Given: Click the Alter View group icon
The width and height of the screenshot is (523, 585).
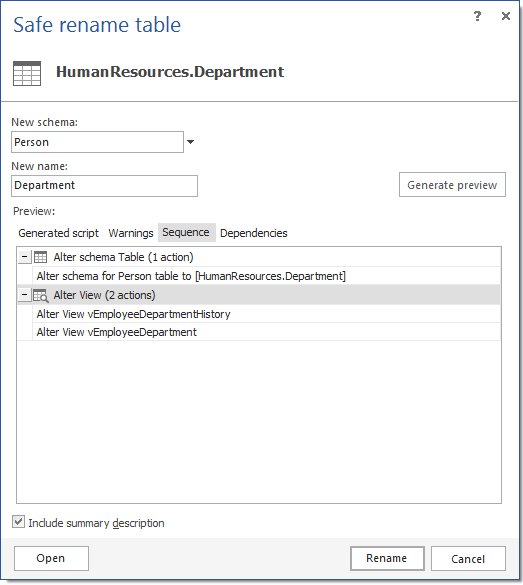Looking at the screenshot, I should (x=41, y=295).
